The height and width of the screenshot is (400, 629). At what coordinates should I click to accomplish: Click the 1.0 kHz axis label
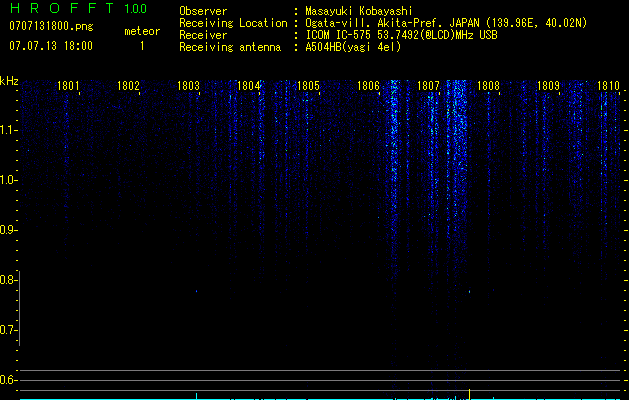8,180
